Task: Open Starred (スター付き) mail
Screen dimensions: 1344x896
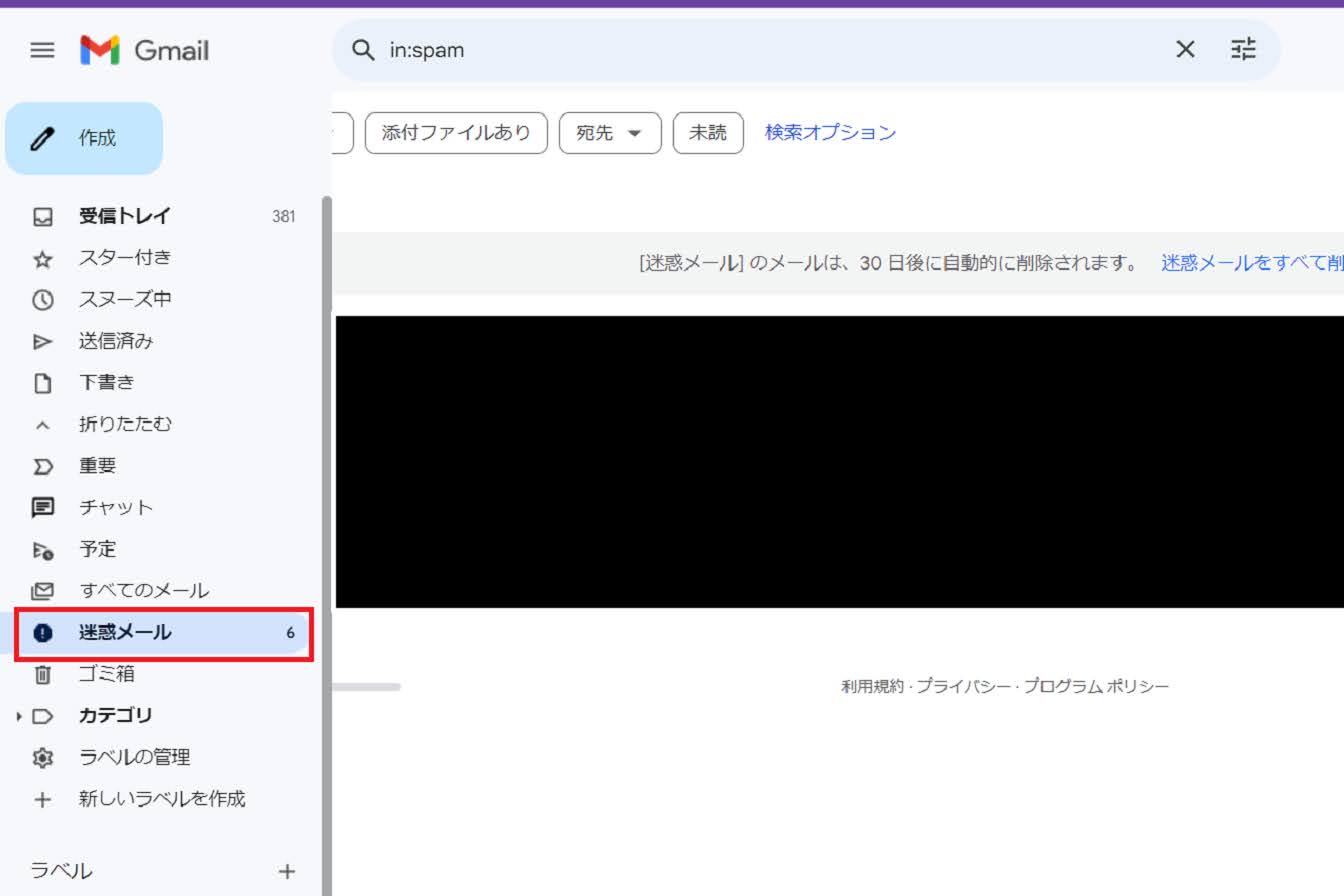Action: tap(125, 258)
